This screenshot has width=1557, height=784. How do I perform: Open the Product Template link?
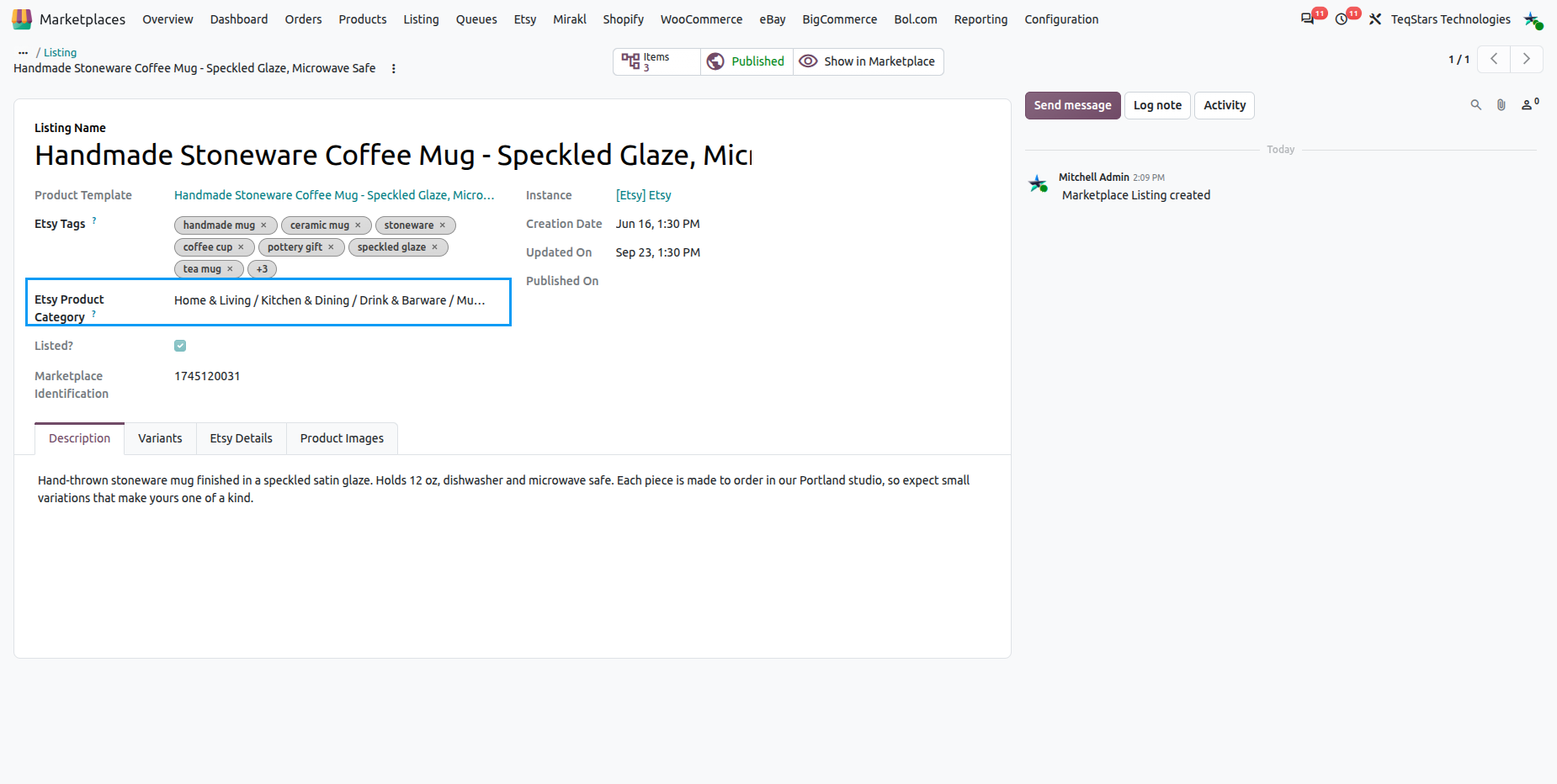[x=334, y=195]
